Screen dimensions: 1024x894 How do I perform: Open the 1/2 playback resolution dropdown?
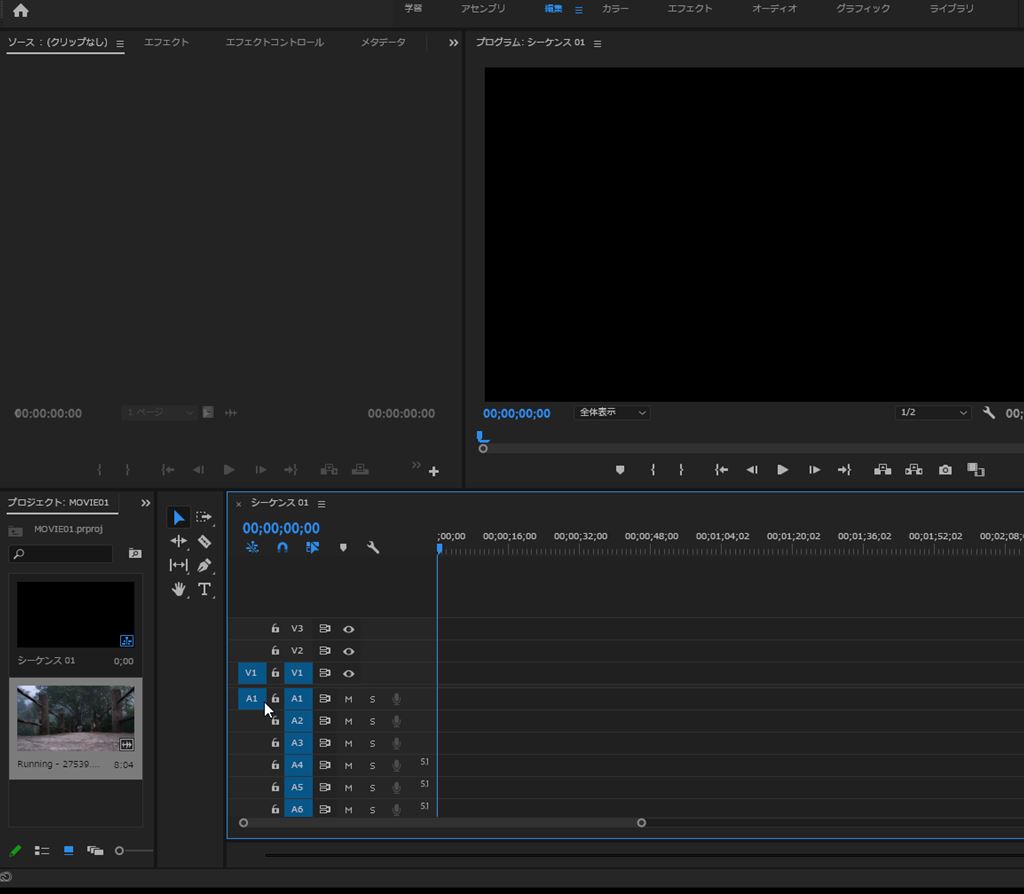point(934,412)
